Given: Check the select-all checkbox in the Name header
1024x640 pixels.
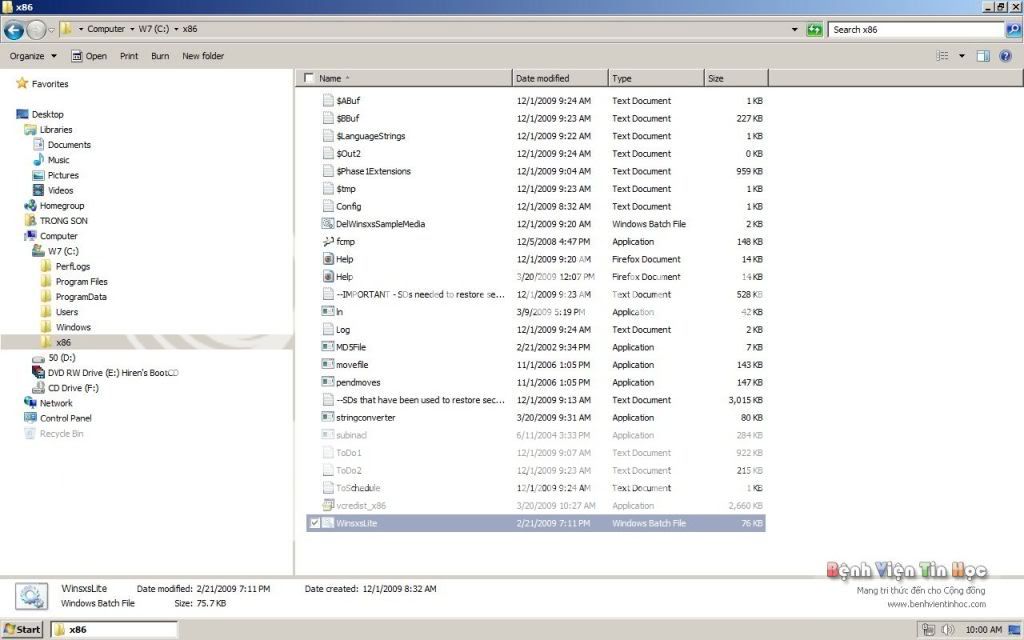Looking at the screenshot, I should (309, 77).
